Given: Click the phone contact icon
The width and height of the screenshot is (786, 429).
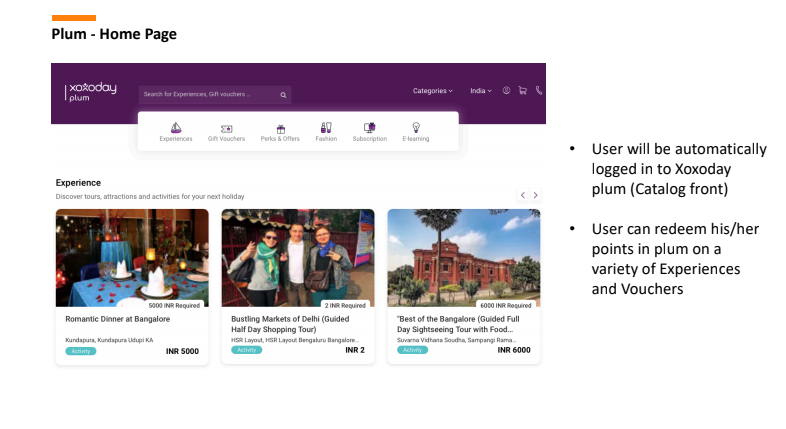Looking at the screenshot, I should pyautogui.click(x=539, y=91).
